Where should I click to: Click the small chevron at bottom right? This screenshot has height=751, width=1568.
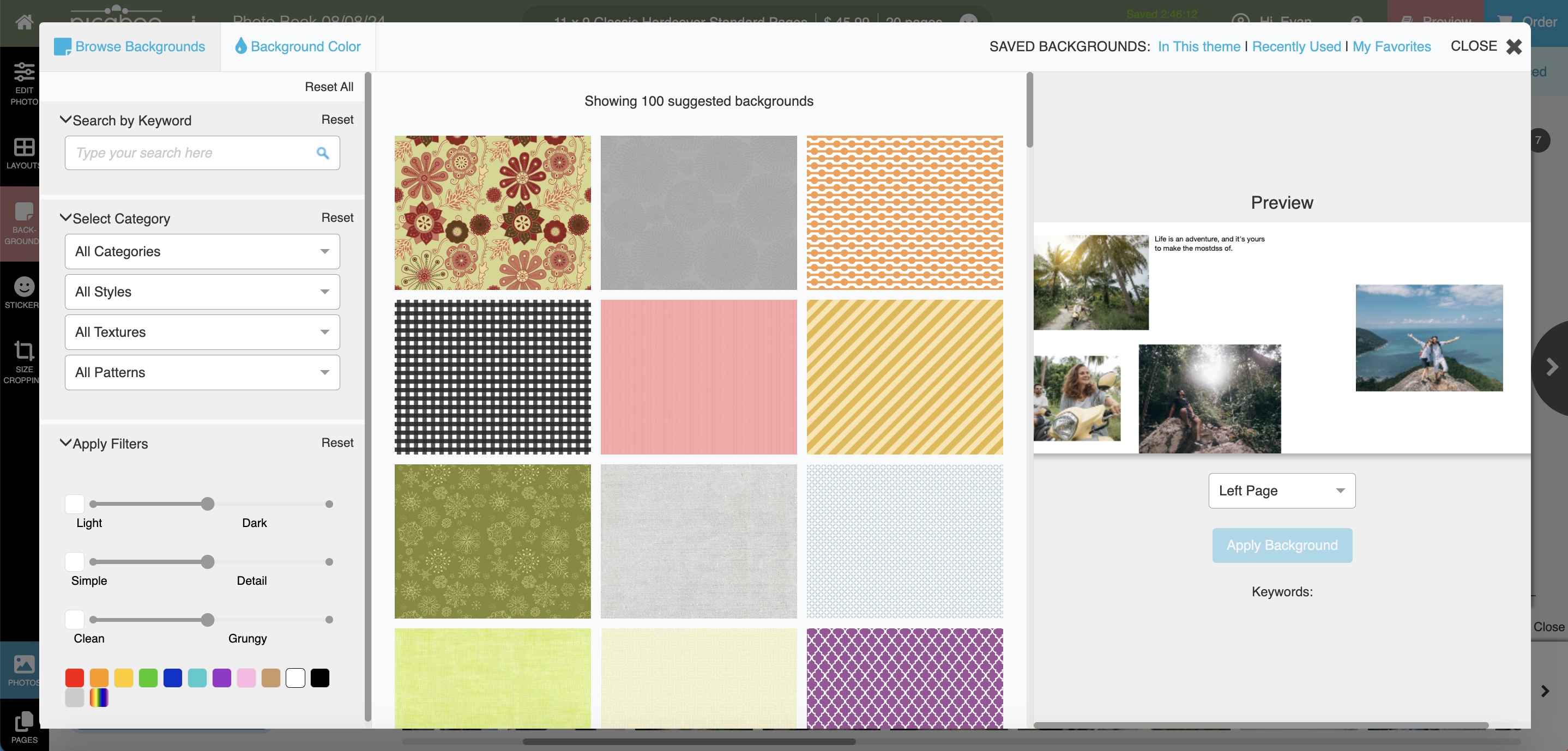pos(1545,692)
